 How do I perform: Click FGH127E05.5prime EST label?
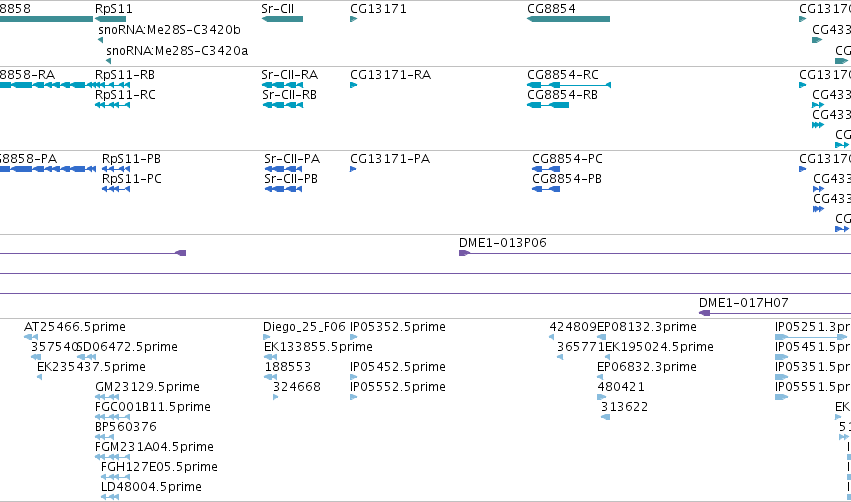pyautogui.click(x=160, y=467)
